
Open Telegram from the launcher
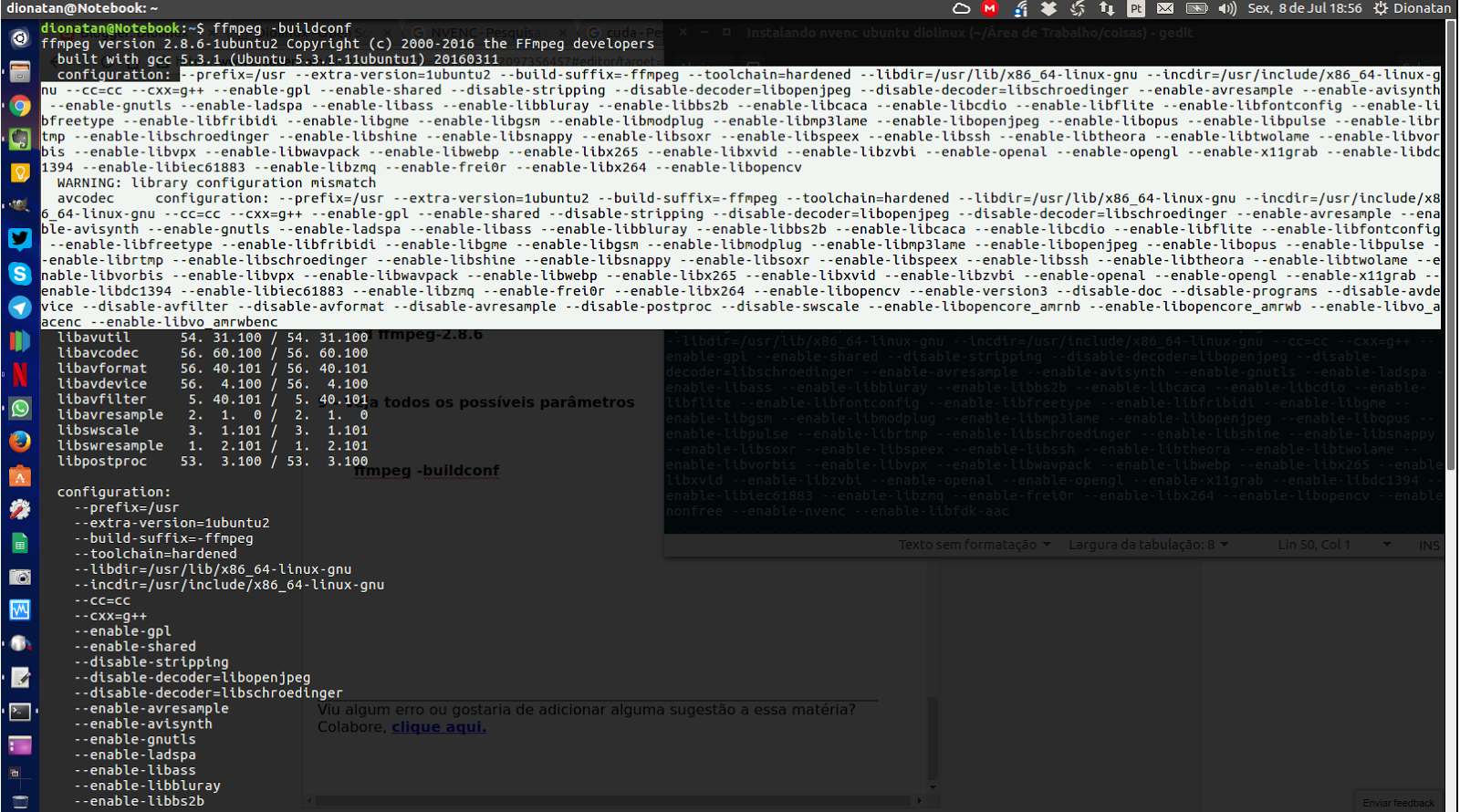tap(19, 307)
